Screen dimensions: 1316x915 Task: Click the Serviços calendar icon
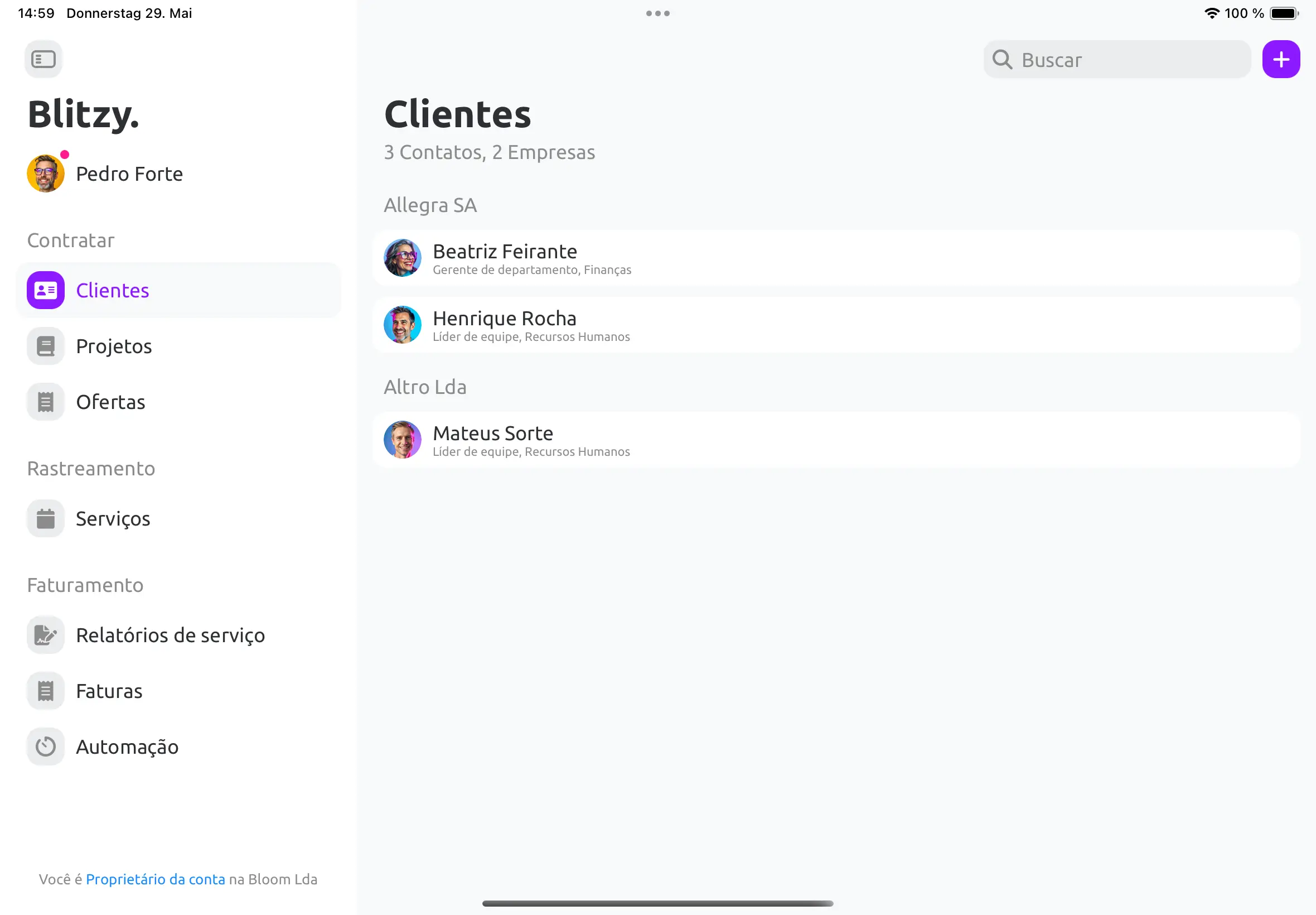46,518
